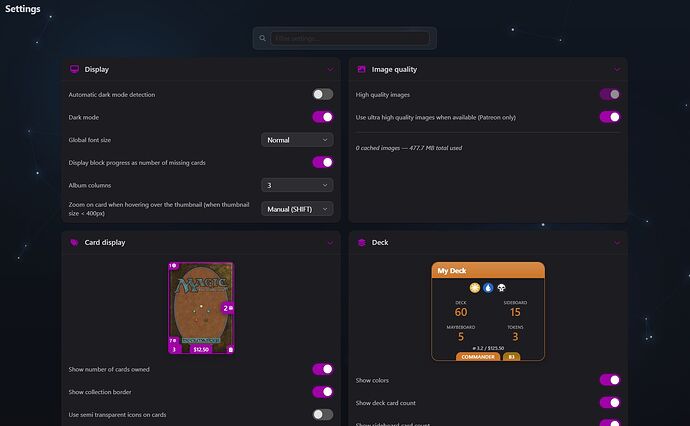Click the trash icon on card preview
Viewport: 690px width, 426px height.
point(231,349)
